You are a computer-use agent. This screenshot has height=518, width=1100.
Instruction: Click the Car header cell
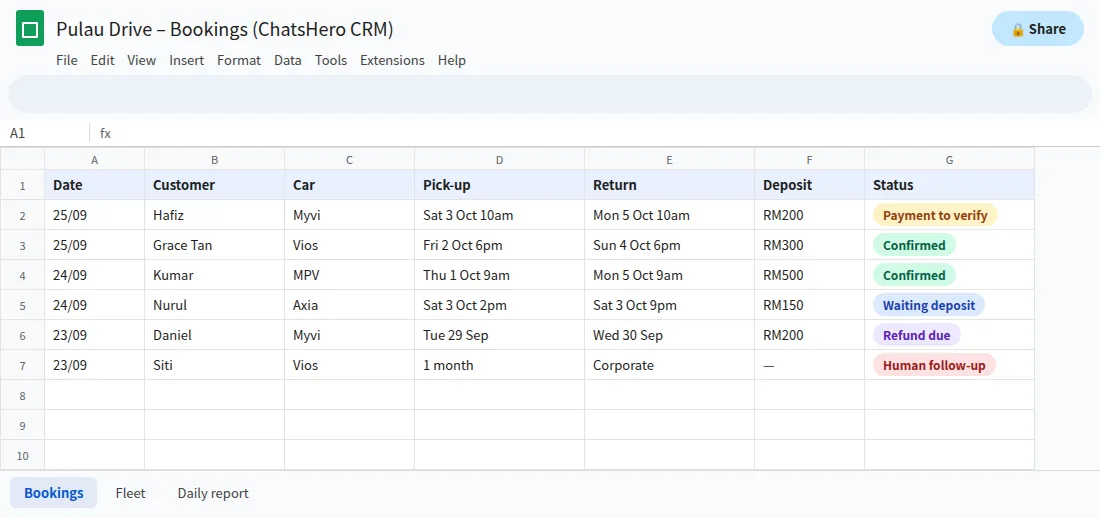tap(349, 185)
